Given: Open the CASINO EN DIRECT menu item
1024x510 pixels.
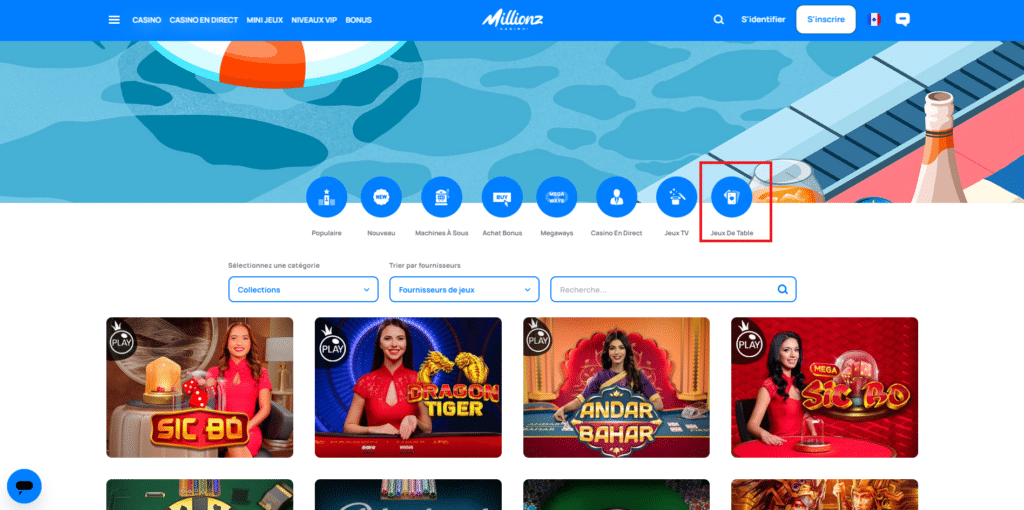Looking at the screenshot, I should tap(204, 20).
